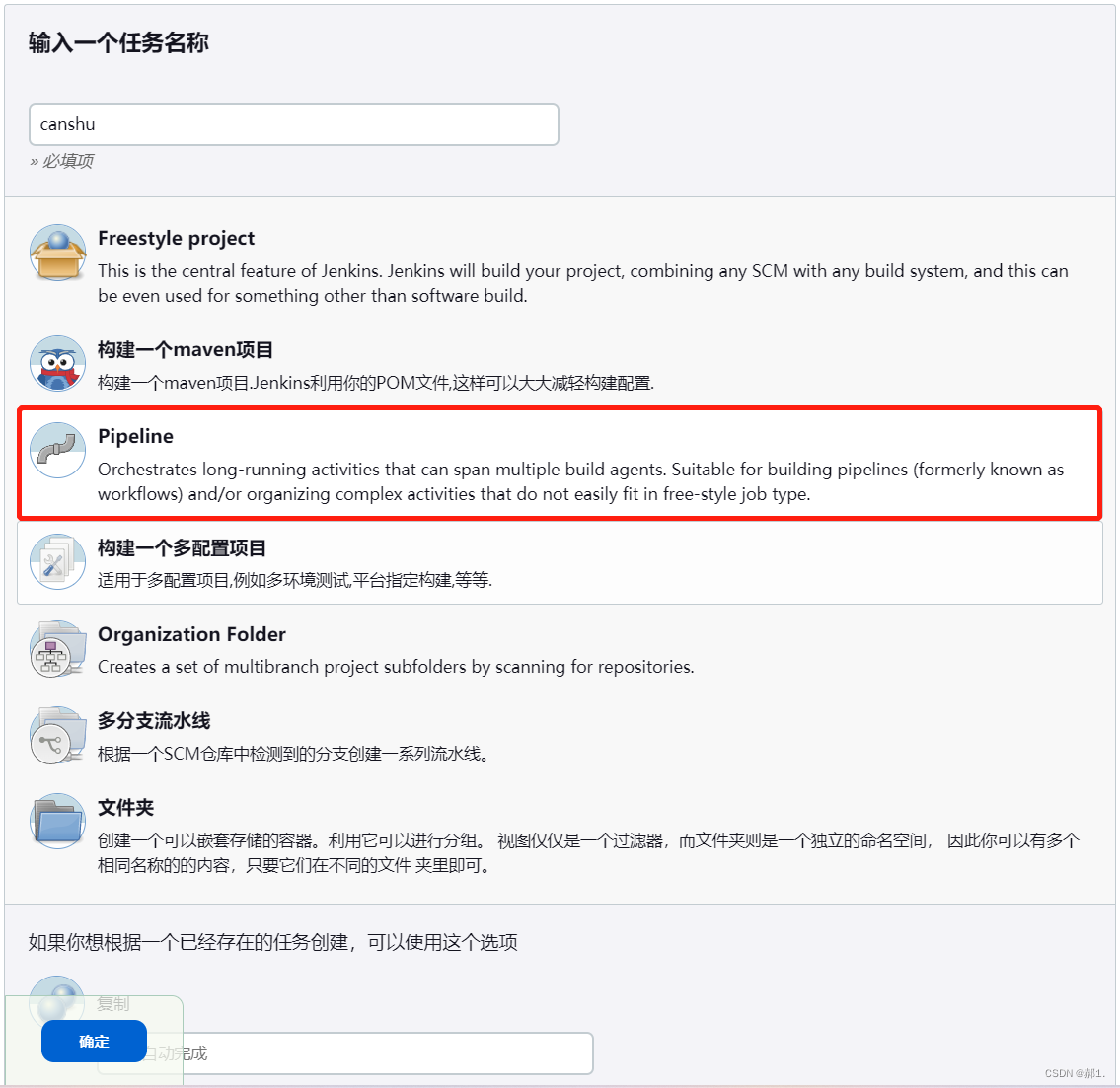
Task: Choose the multi-configuration project icon
Action: [58, 562]
